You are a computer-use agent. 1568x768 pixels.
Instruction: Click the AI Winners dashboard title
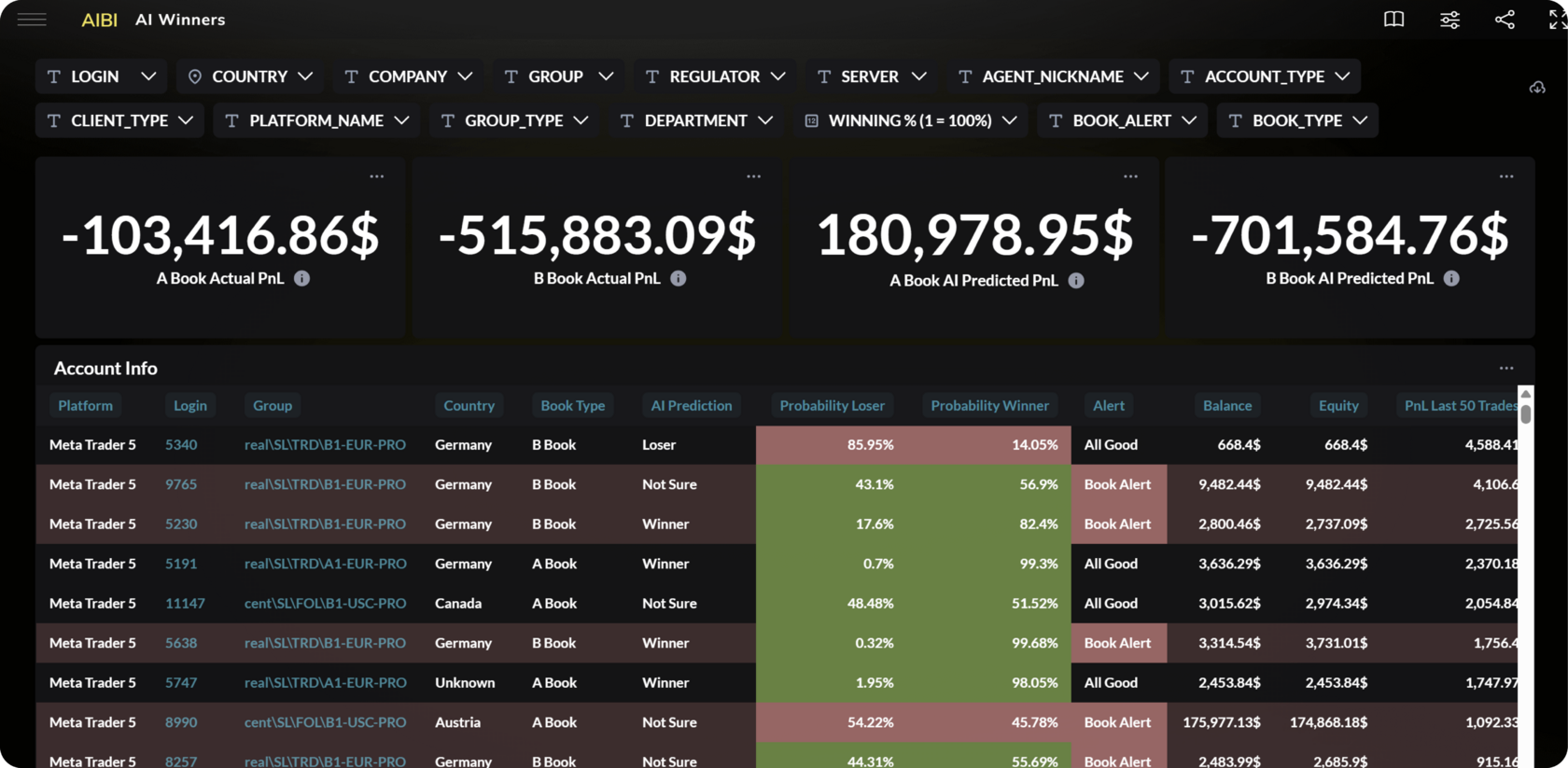point(180,20)
